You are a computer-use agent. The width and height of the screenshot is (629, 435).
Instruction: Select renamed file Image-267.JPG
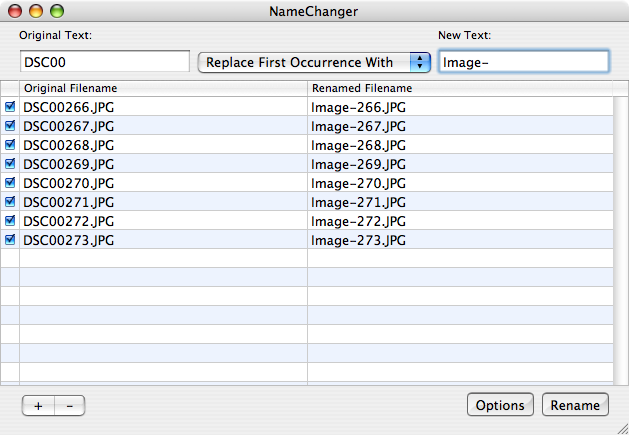click(358, 126)
